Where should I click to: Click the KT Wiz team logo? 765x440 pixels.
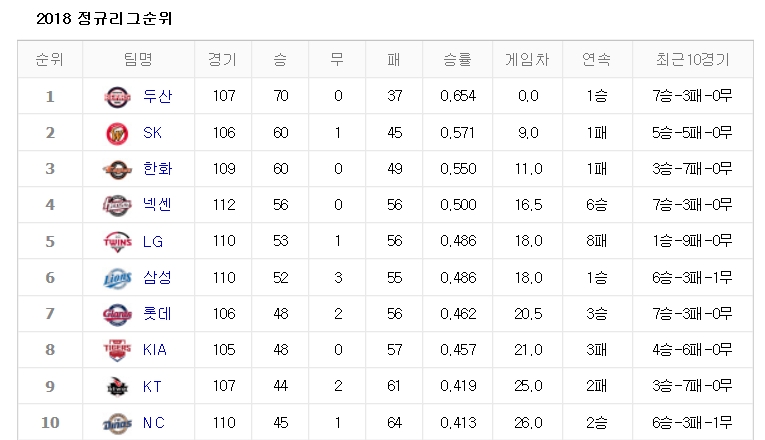coord(117,387)
